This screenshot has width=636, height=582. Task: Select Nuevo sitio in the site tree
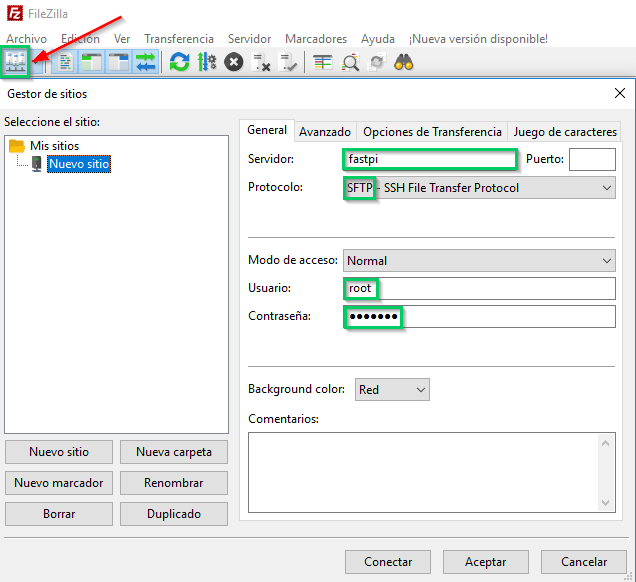[x=79, y=163]
